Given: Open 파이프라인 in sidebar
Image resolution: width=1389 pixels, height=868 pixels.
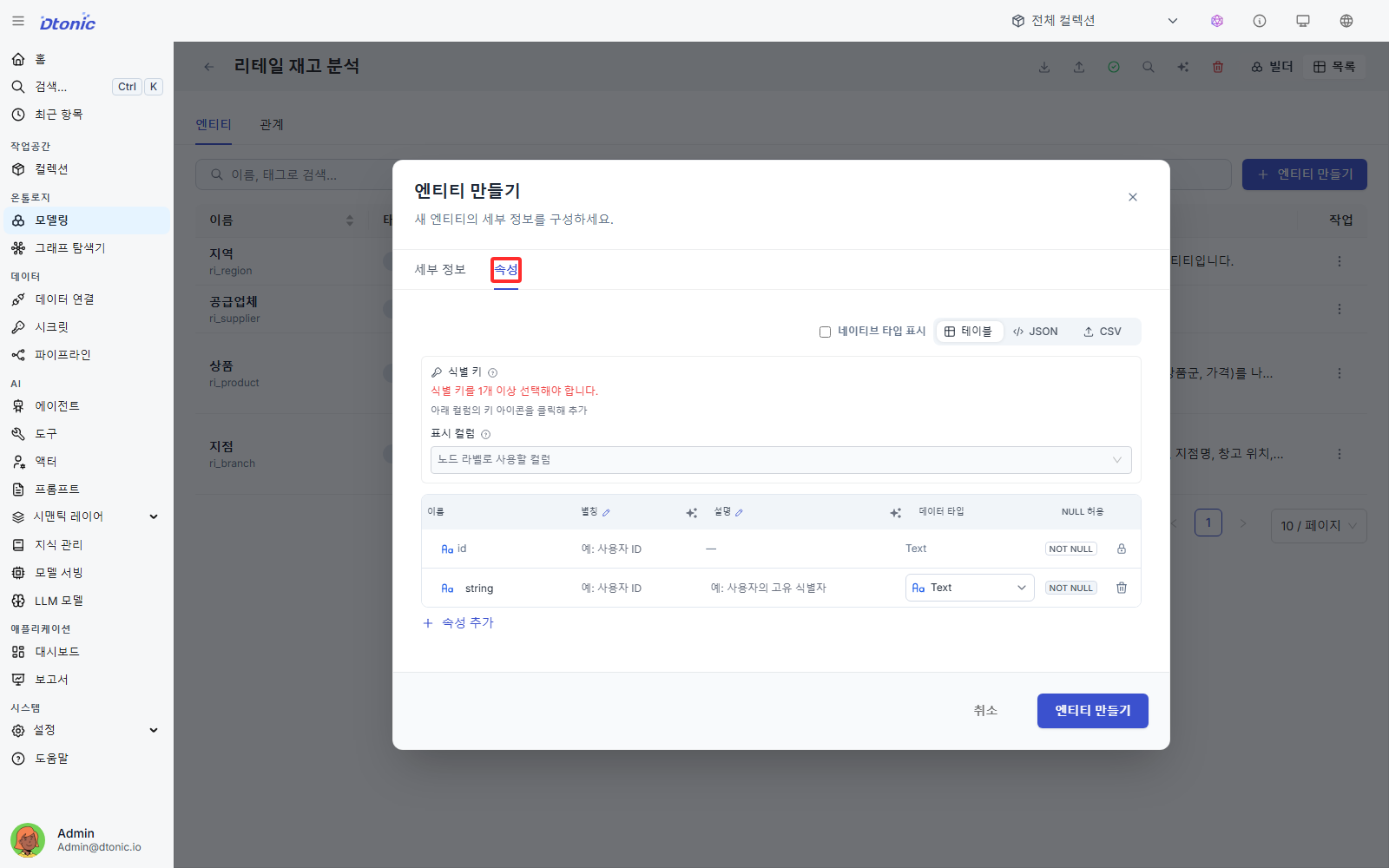Looking at the screenshot, I should click(x=86, y=355).
